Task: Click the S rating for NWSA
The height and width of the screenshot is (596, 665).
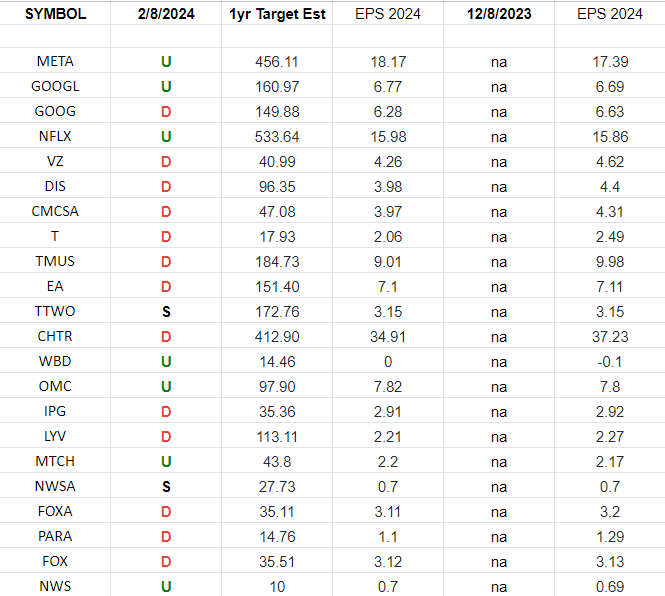Action: pyautogui.click(x=166, y=487)
